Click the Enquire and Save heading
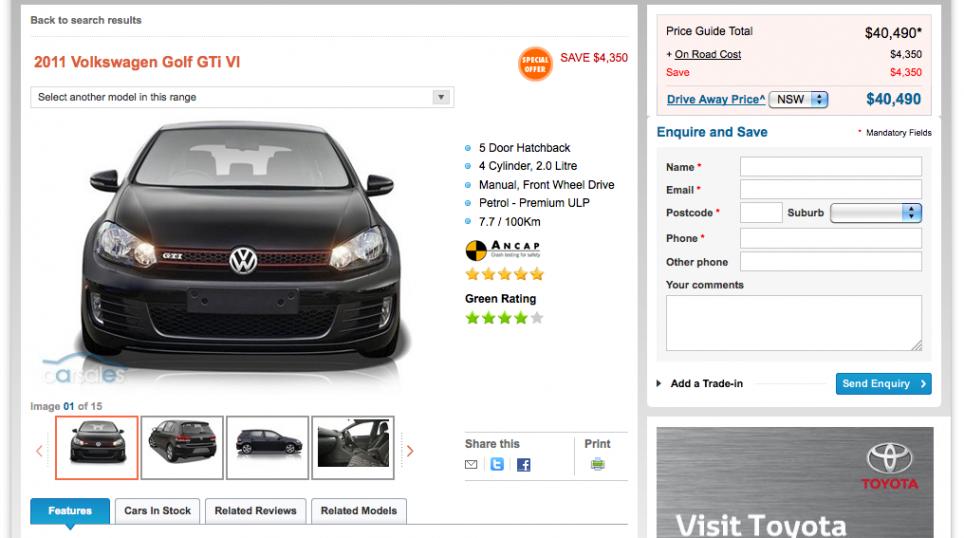This screenshot has width=964, height=538. pos(712,132)
